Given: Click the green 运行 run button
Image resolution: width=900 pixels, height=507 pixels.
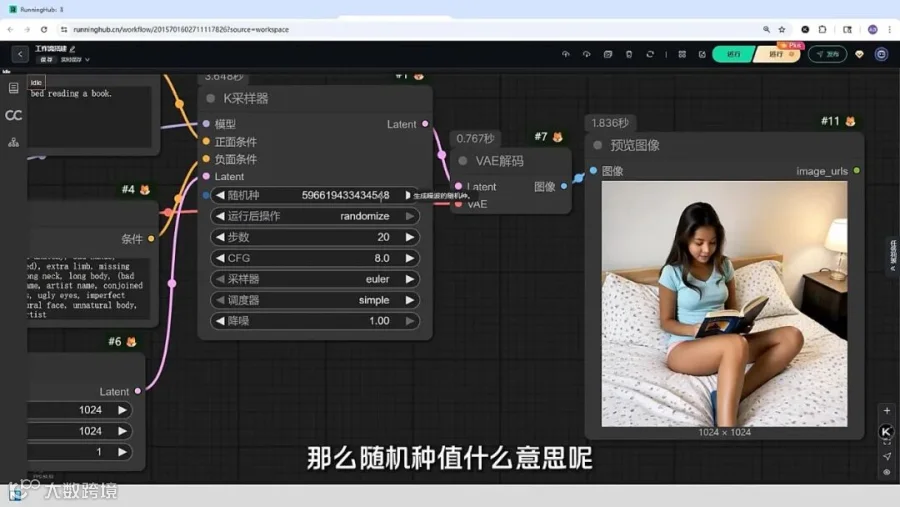Looking at the screenshot, I should (x=733, y=54).
